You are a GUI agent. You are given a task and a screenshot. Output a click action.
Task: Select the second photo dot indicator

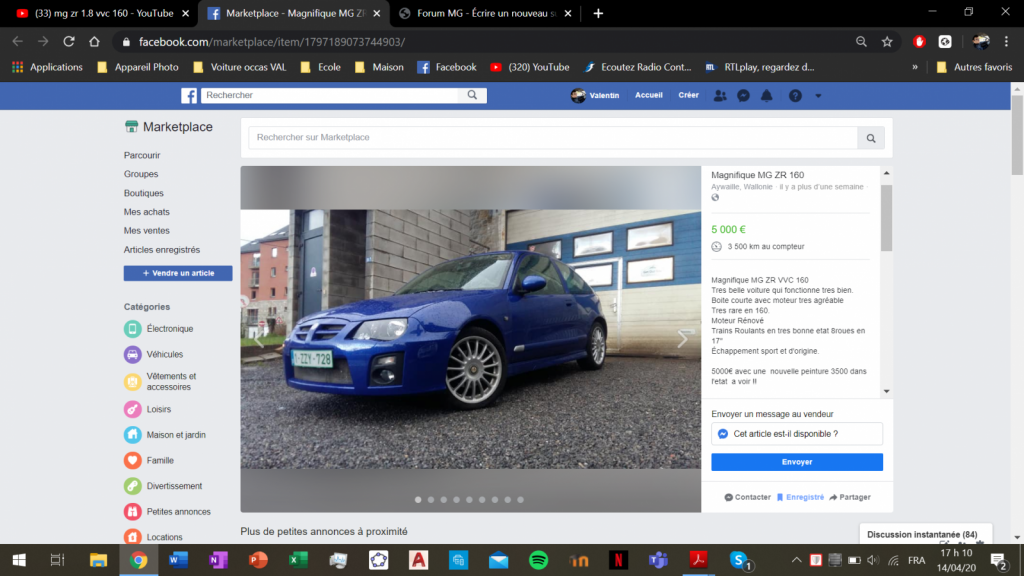(431, 500)
